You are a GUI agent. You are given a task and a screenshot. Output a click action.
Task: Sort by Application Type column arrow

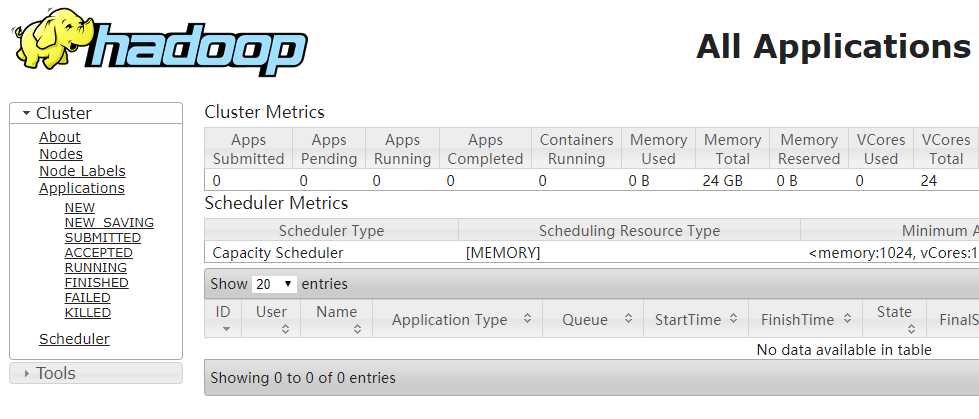527,320
